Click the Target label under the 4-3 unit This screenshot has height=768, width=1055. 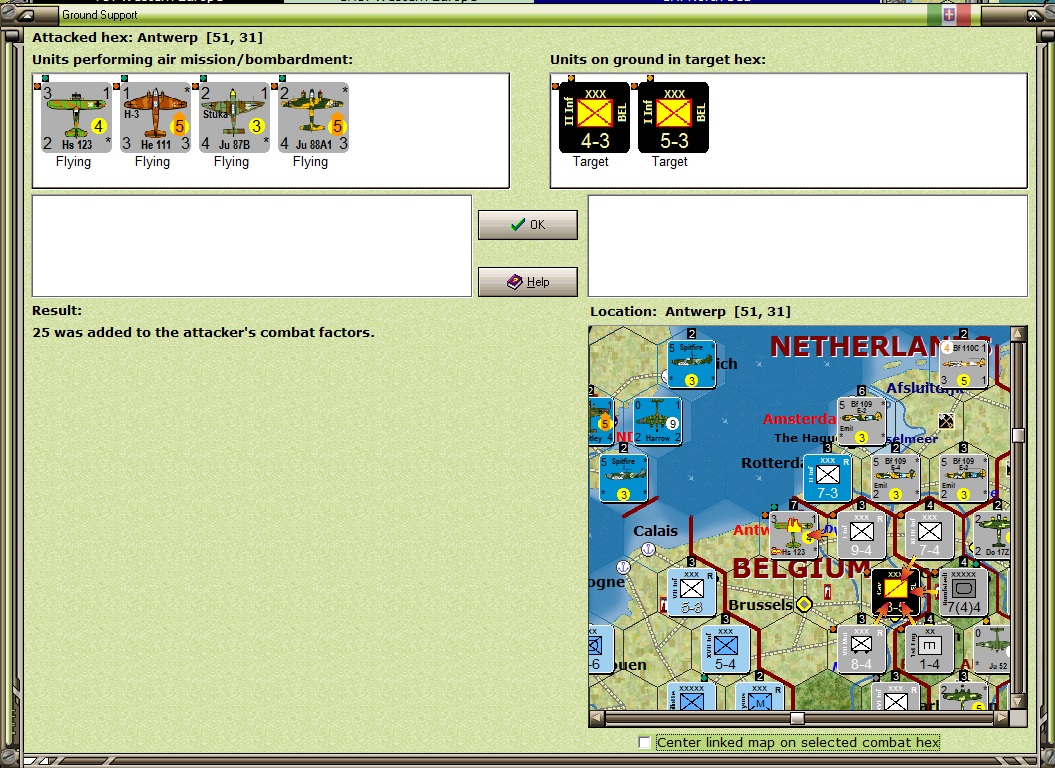point(591,162)
